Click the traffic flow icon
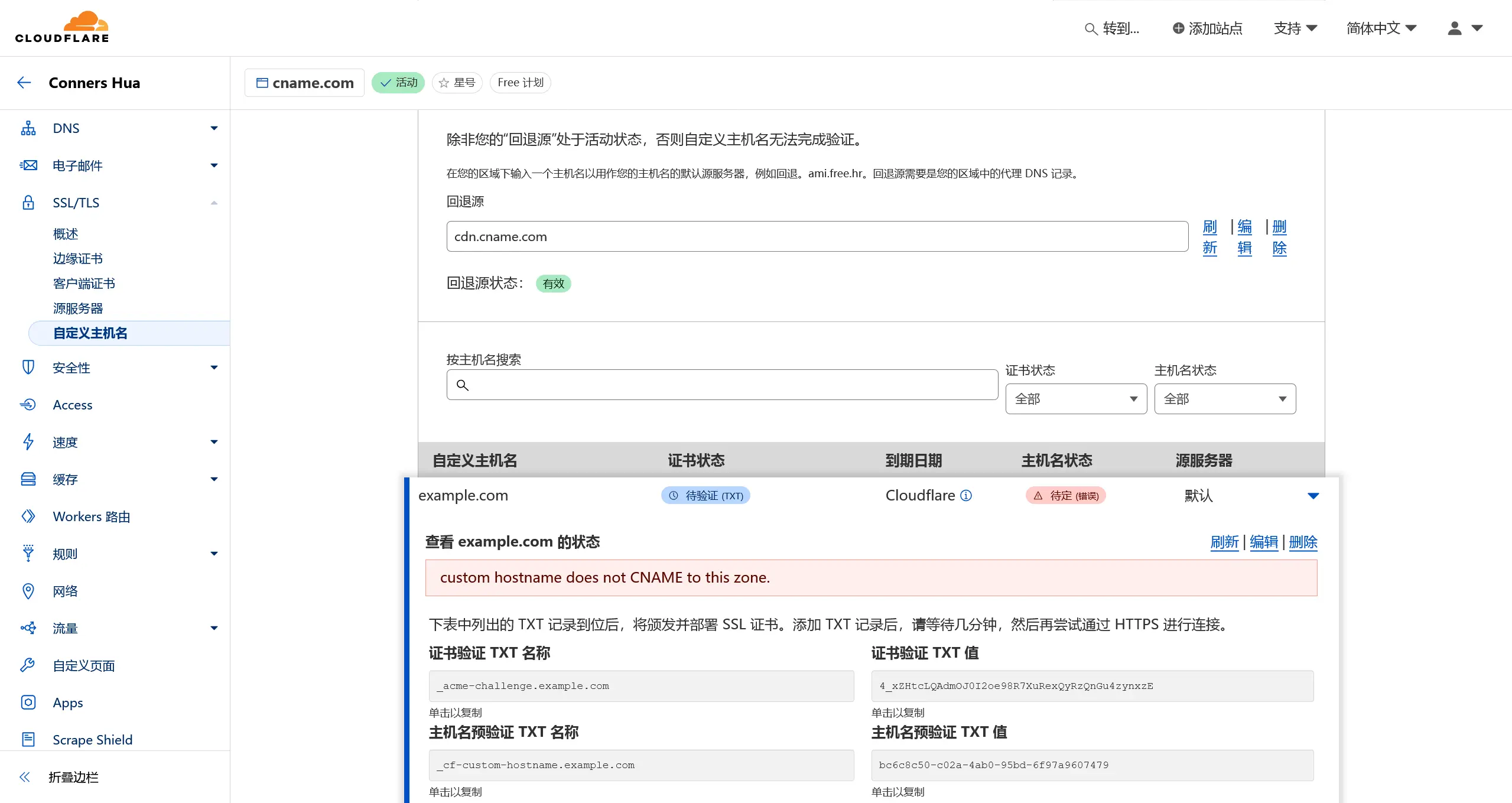 [x=28, y=628]
